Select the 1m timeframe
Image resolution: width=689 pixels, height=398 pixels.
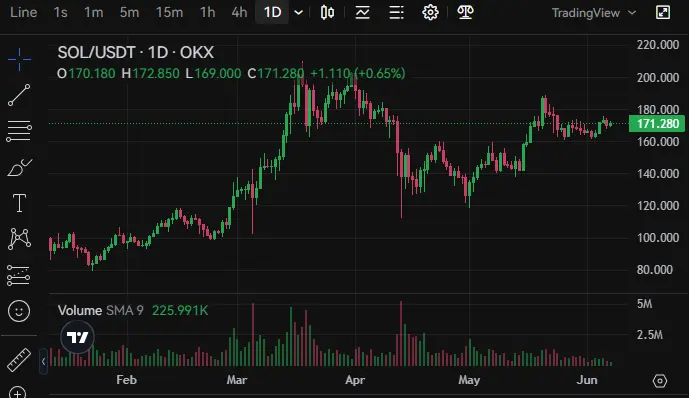(94, 12)
